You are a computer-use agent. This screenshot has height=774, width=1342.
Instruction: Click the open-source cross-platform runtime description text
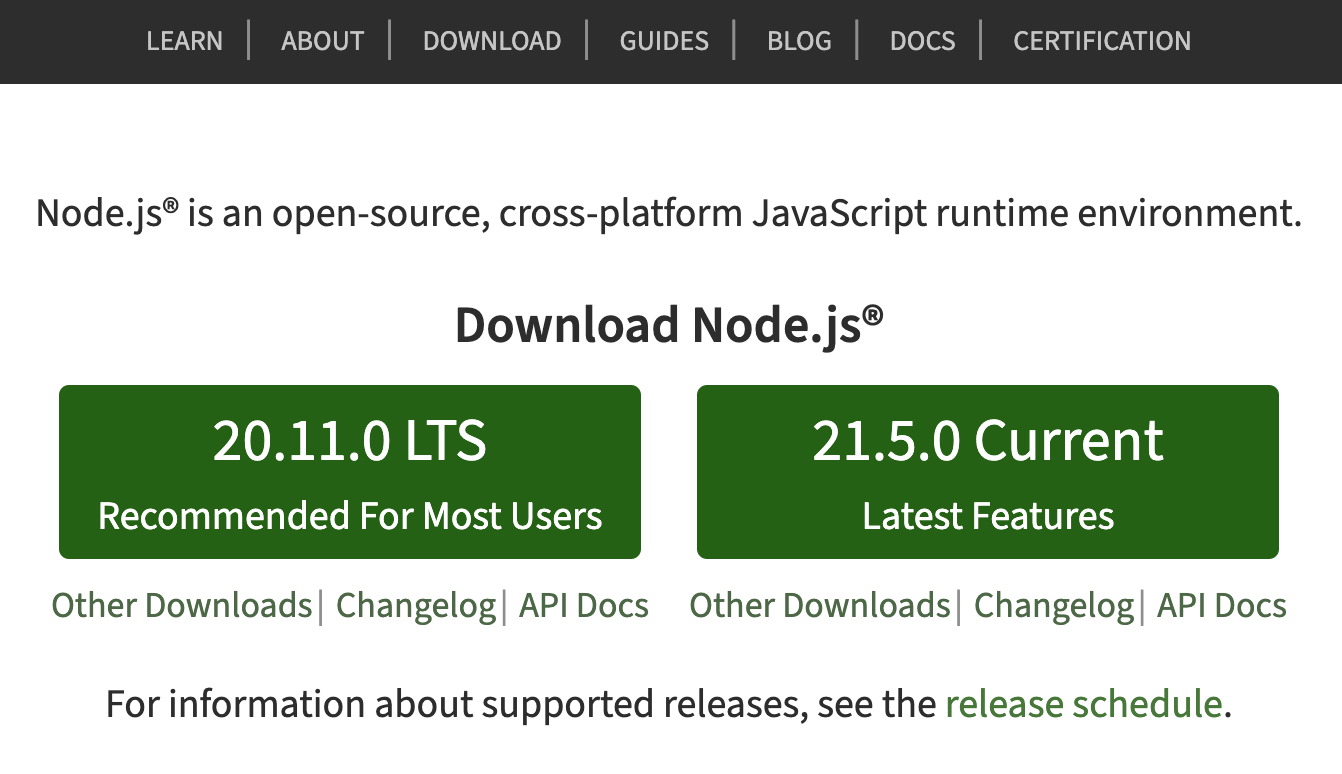point(669,214)
